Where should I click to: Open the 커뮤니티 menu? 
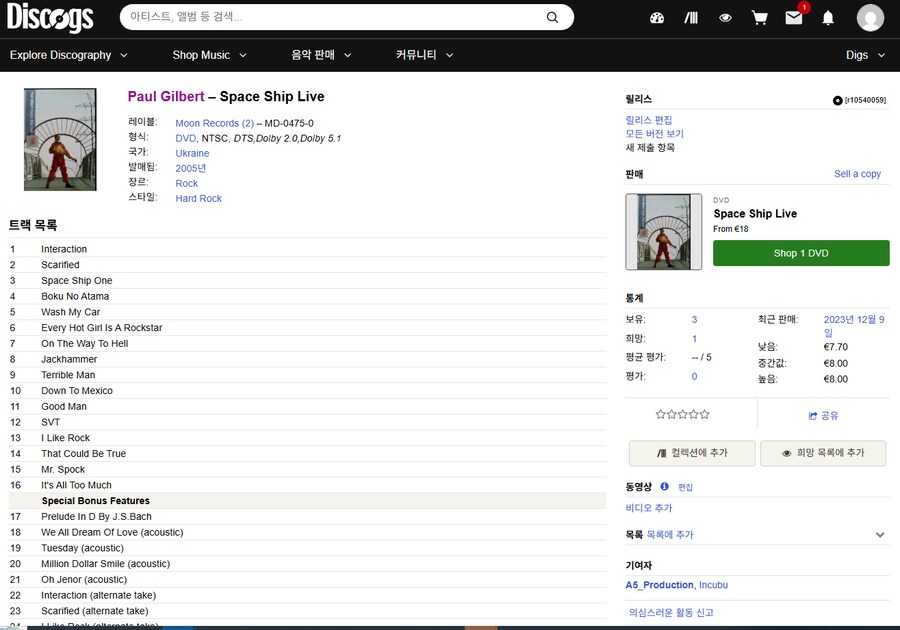(424, 55)
